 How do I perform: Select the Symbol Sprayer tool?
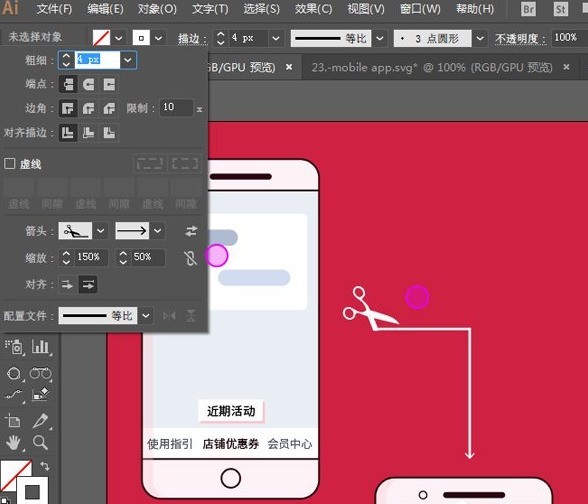tap(14, 347)
